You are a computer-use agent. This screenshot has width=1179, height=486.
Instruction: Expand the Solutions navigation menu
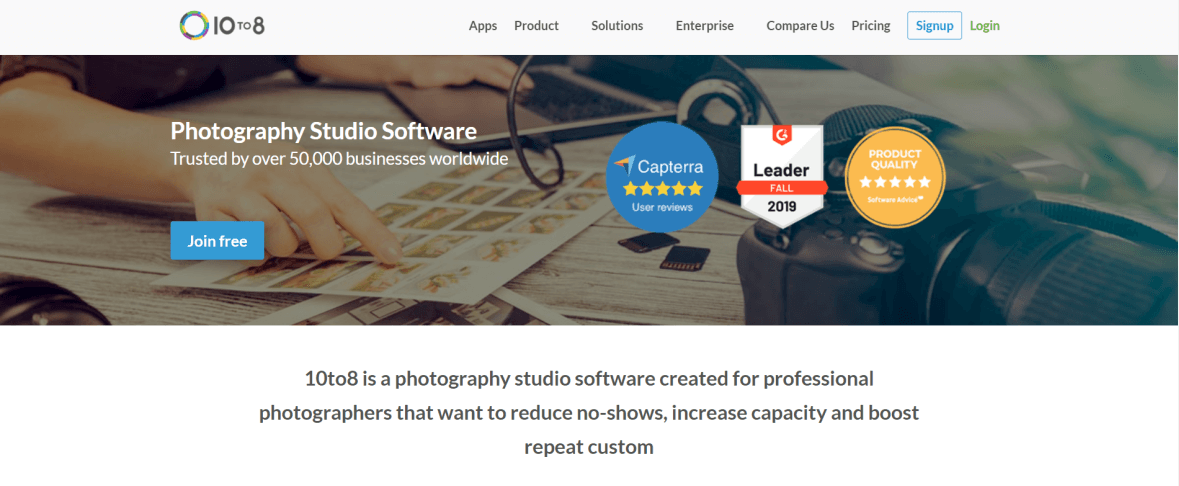617,26
